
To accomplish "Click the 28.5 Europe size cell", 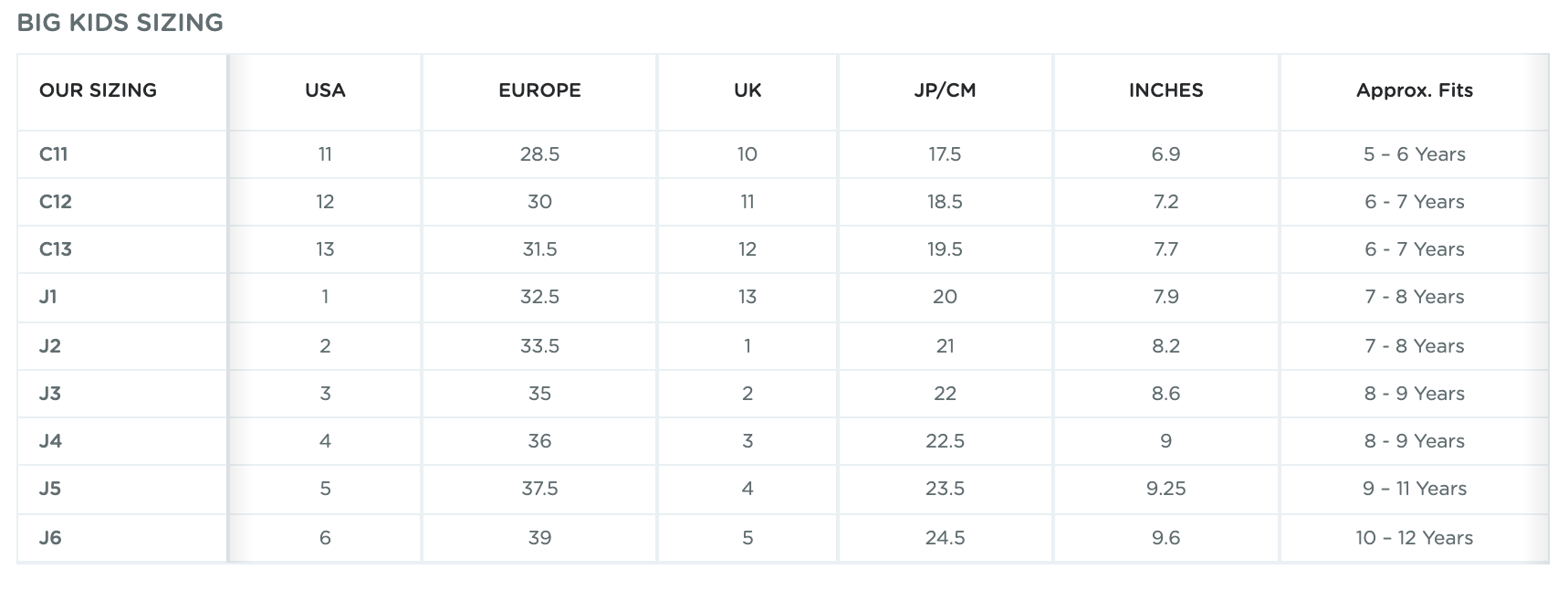I will tap(539, 154).
